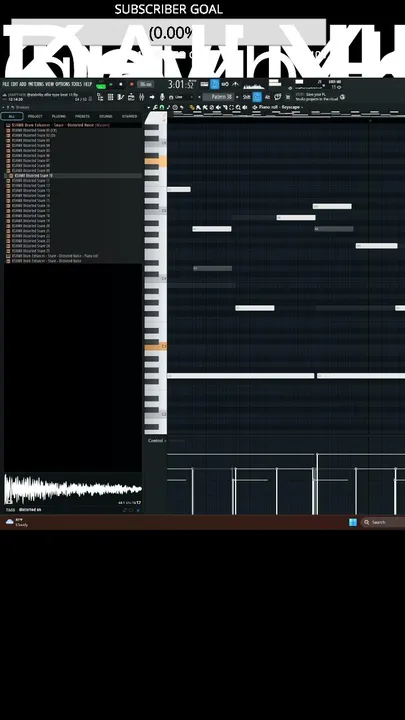This screenshot has width=405, height=720.
Task: Open the piano roll menu arrow
Action: coord(149,107)
